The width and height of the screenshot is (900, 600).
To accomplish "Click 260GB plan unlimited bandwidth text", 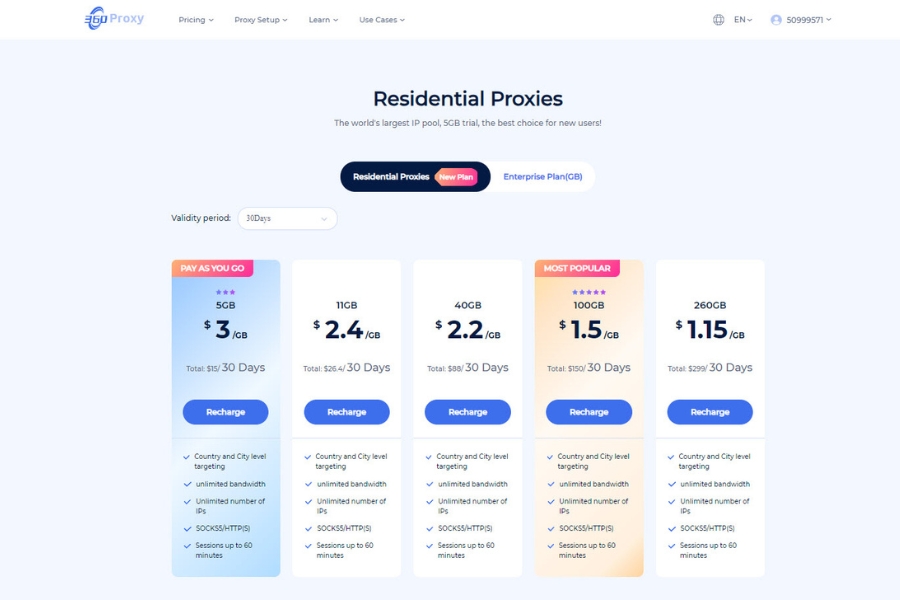I will coord(715,484).
